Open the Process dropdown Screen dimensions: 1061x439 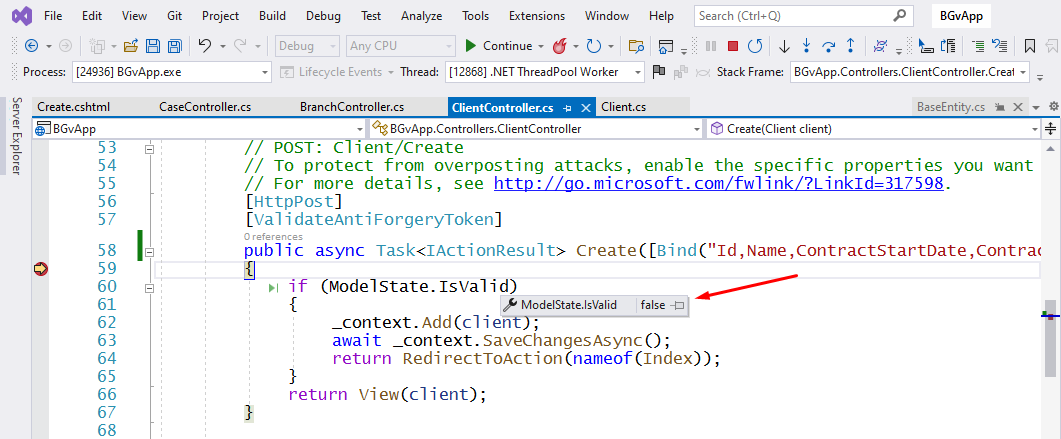tap(265, 71)
